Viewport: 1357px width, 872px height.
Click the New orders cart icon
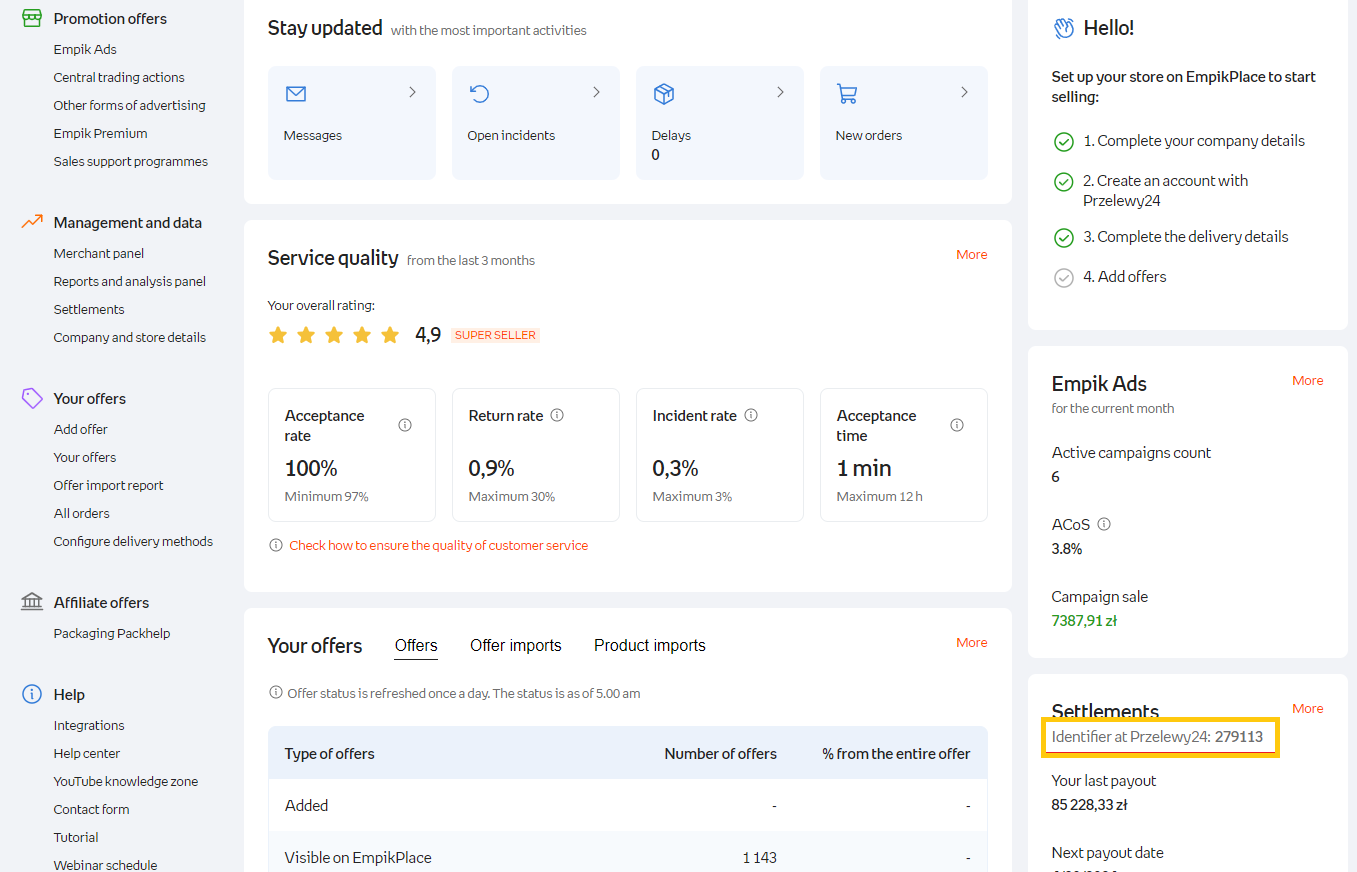pyautogui.click(x=847, y=94)
